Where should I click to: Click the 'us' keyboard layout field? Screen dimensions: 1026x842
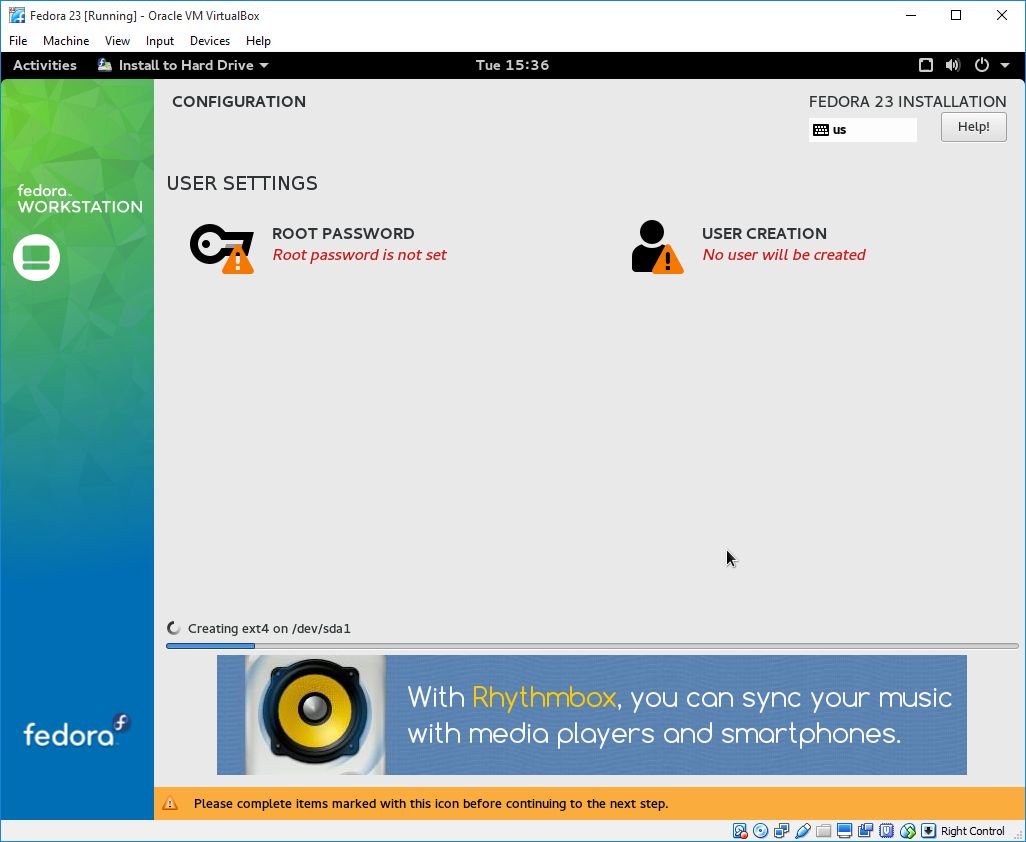coord(862,130)
